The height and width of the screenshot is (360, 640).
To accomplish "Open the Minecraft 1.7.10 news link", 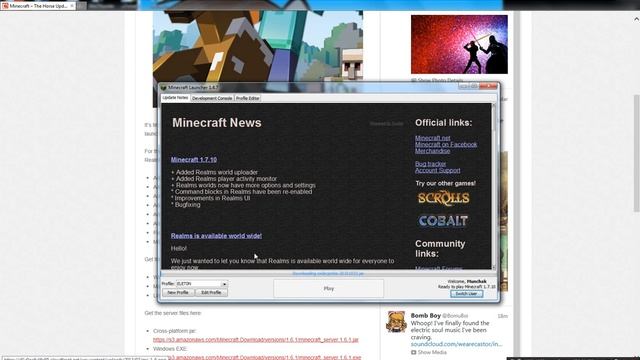I will (x=194, y=160).
